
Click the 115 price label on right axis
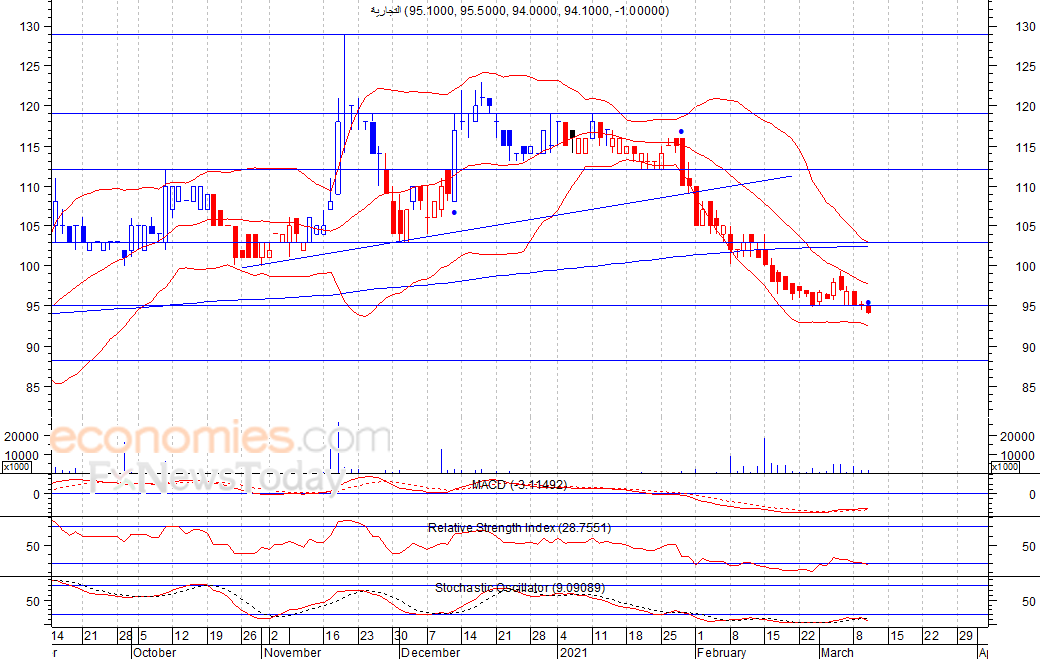pyautogui.click(x=1025, y=147)
